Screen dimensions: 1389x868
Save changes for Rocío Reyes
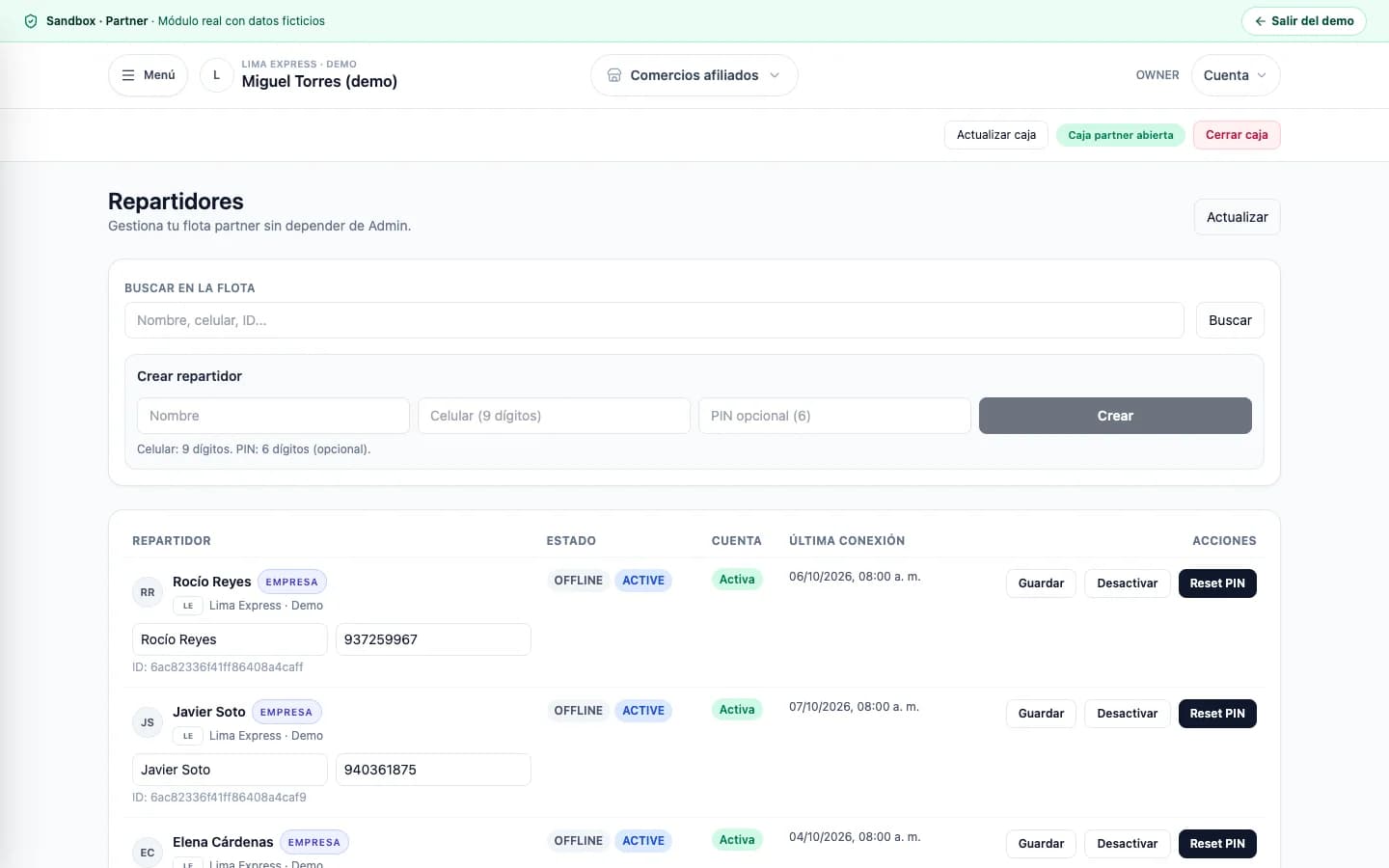[x=1041, y=583]
